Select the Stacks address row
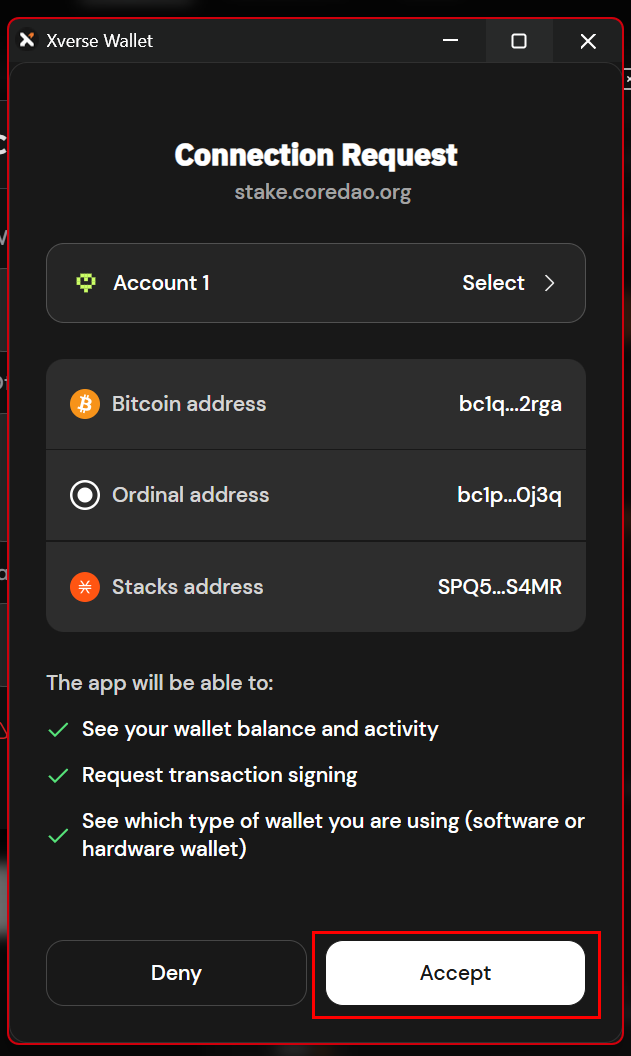Screen dimensions: 631x1056 click(x=316, y=586)
